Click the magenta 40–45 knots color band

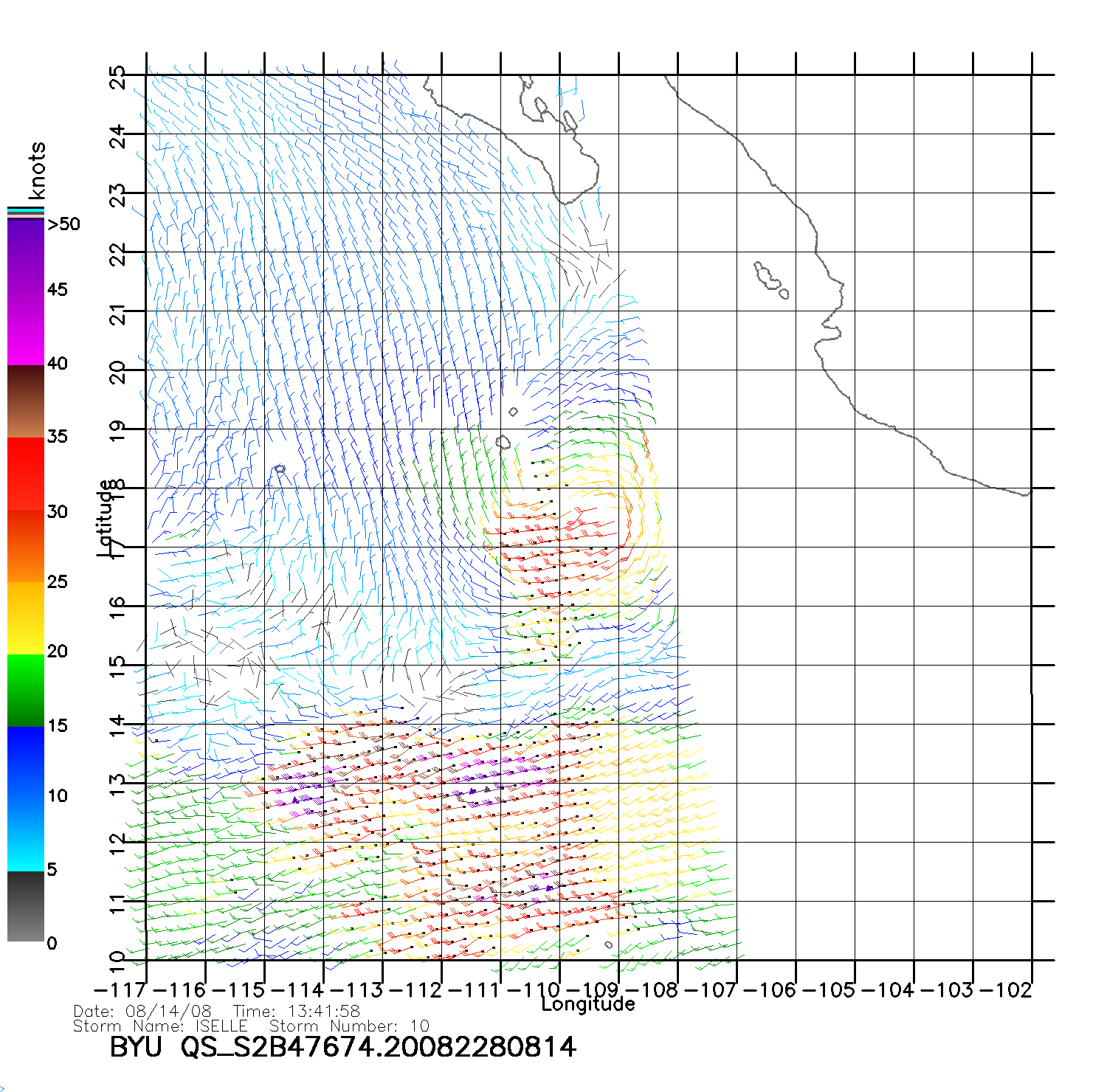tap(26, 328)
